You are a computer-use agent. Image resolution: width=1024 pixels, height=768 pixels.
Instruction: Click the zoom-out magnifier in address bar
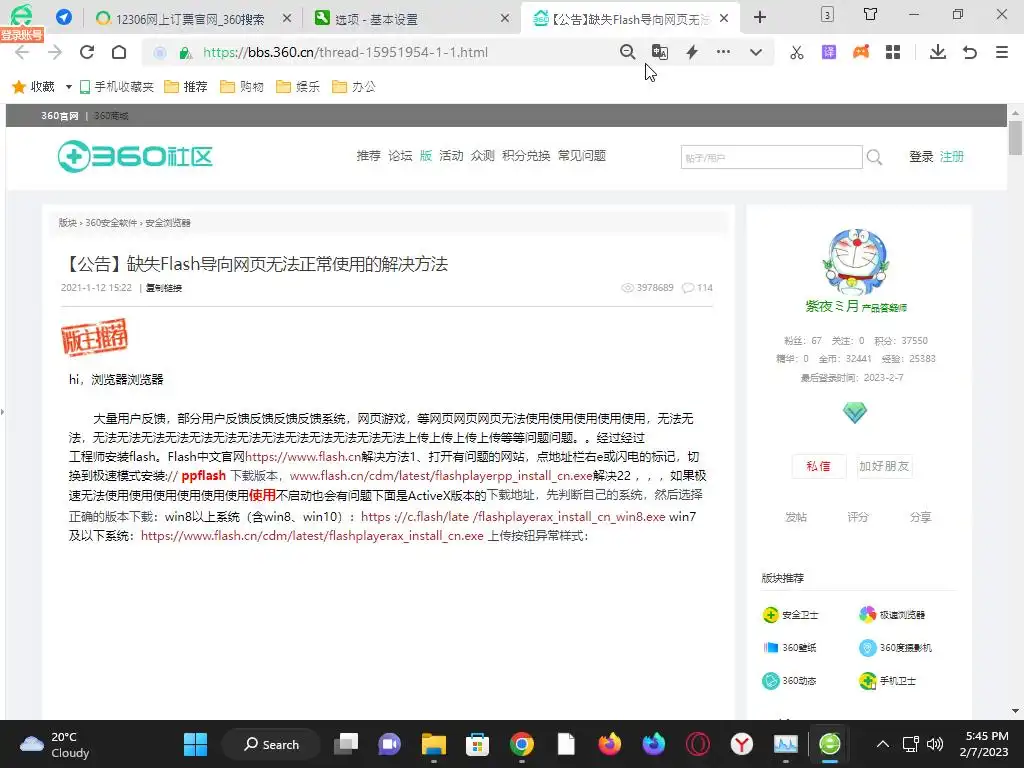pyautogui.click(x=628, y=52)
